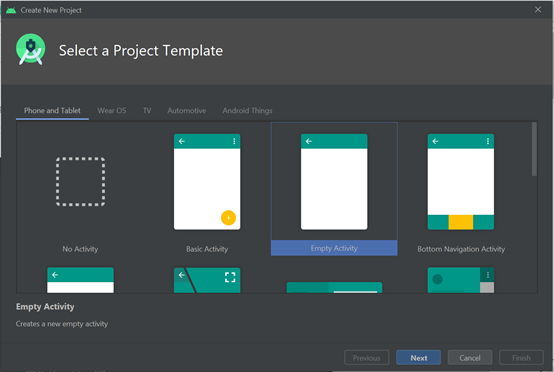Click the Previous button
This screenshot has height=372, width=554.
click(x=366, y=358)
